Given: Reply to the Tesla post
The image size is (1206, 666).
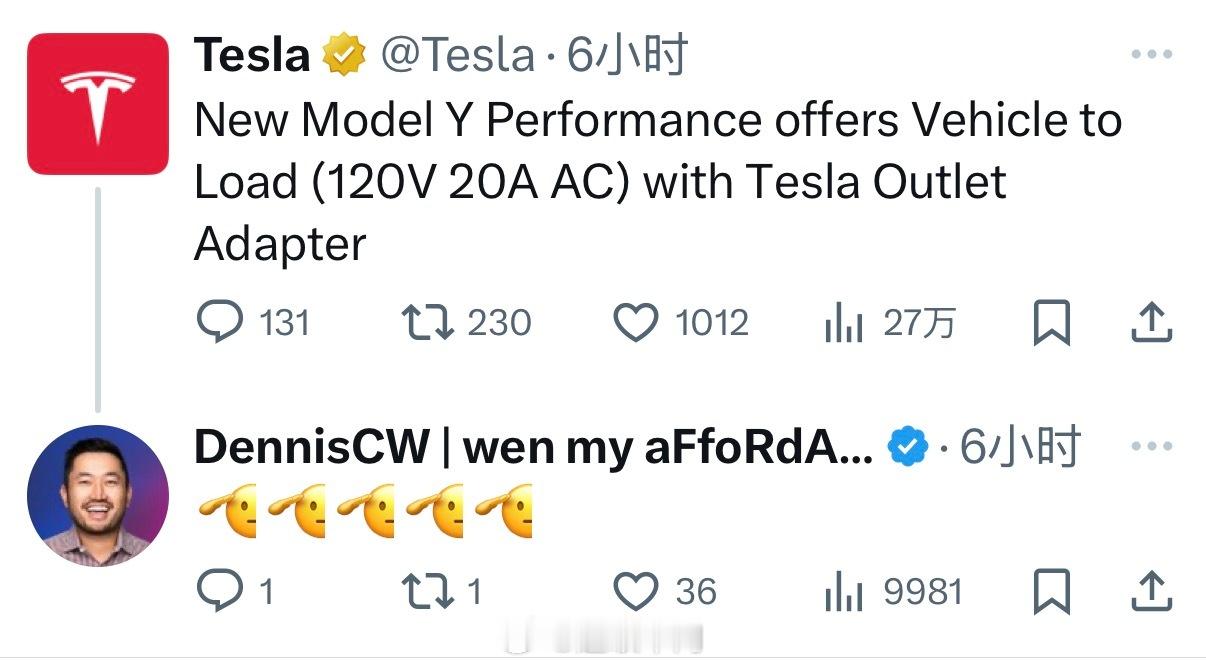Looking at the screenshot, I should pyautogui.click(x=219, y=322).
